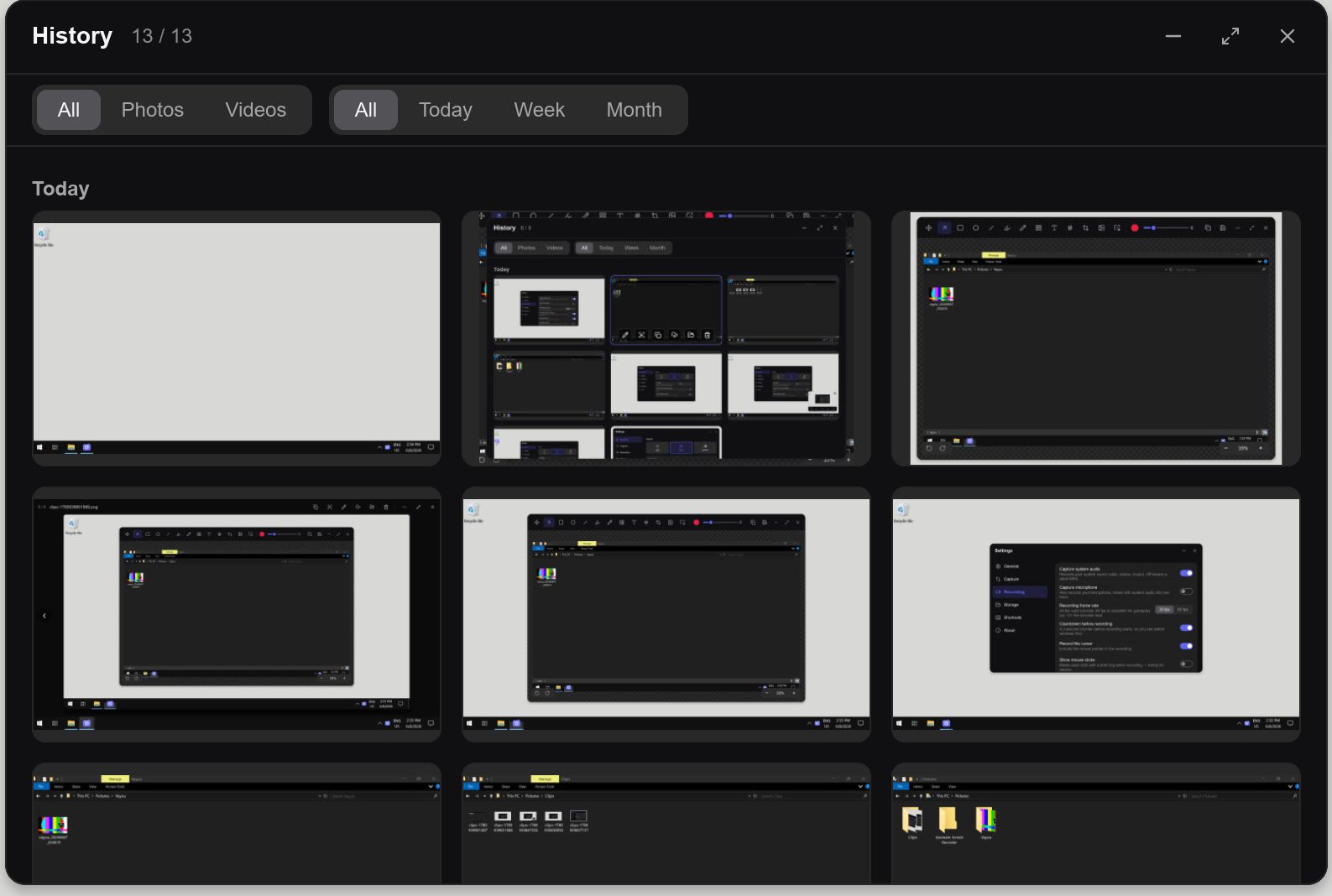This screenshot has height=896, width=1332.
Task: Select the All time range filter beside Today
Action: [x=366, y=110]
